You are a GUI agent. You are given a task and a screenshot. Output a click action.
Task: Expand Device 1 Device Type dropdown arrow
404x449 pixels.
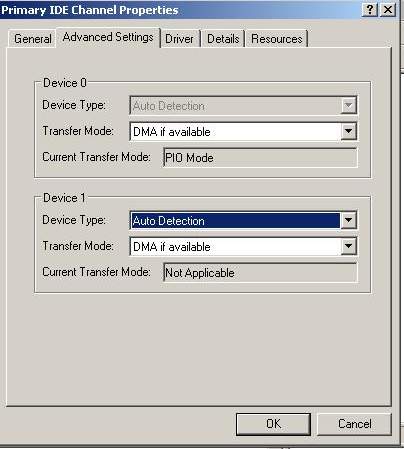[348, 220]
